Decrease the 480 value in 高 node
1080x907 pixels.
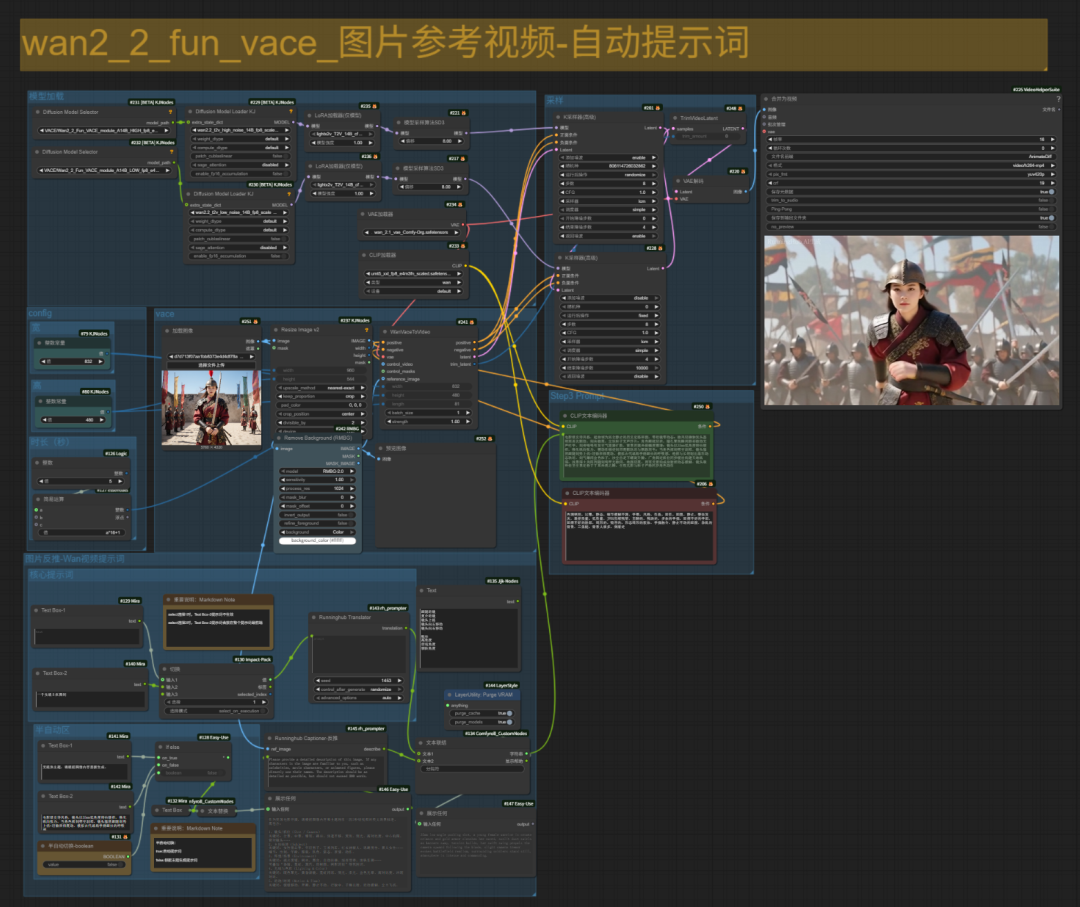point(44,419)
